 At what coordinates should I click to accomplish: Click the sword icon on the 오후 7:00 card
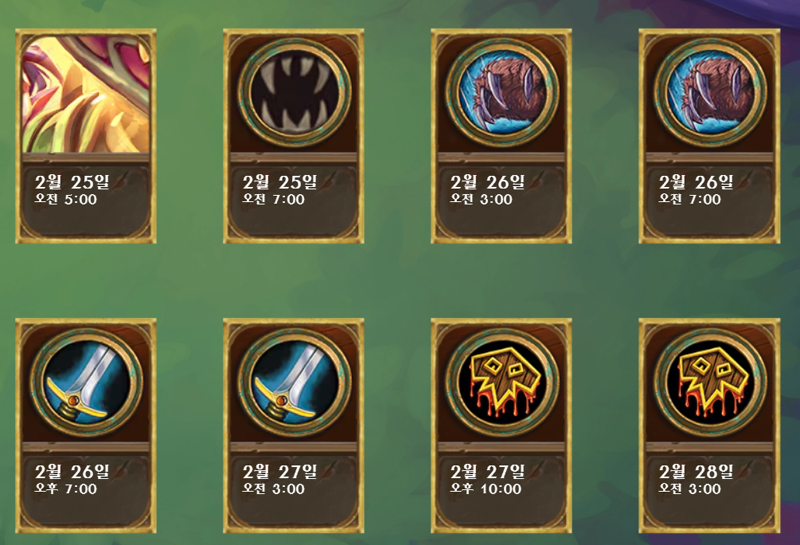[86, 383]
